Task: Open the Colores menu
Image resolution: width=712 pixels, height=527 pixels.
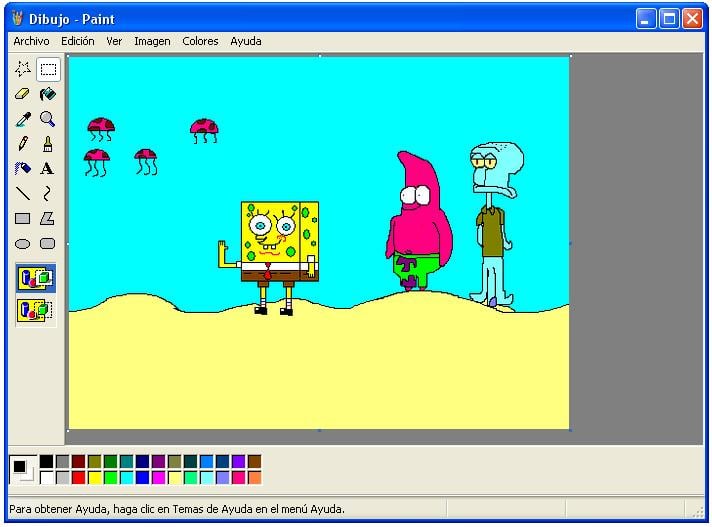Action: pos(200,41)
